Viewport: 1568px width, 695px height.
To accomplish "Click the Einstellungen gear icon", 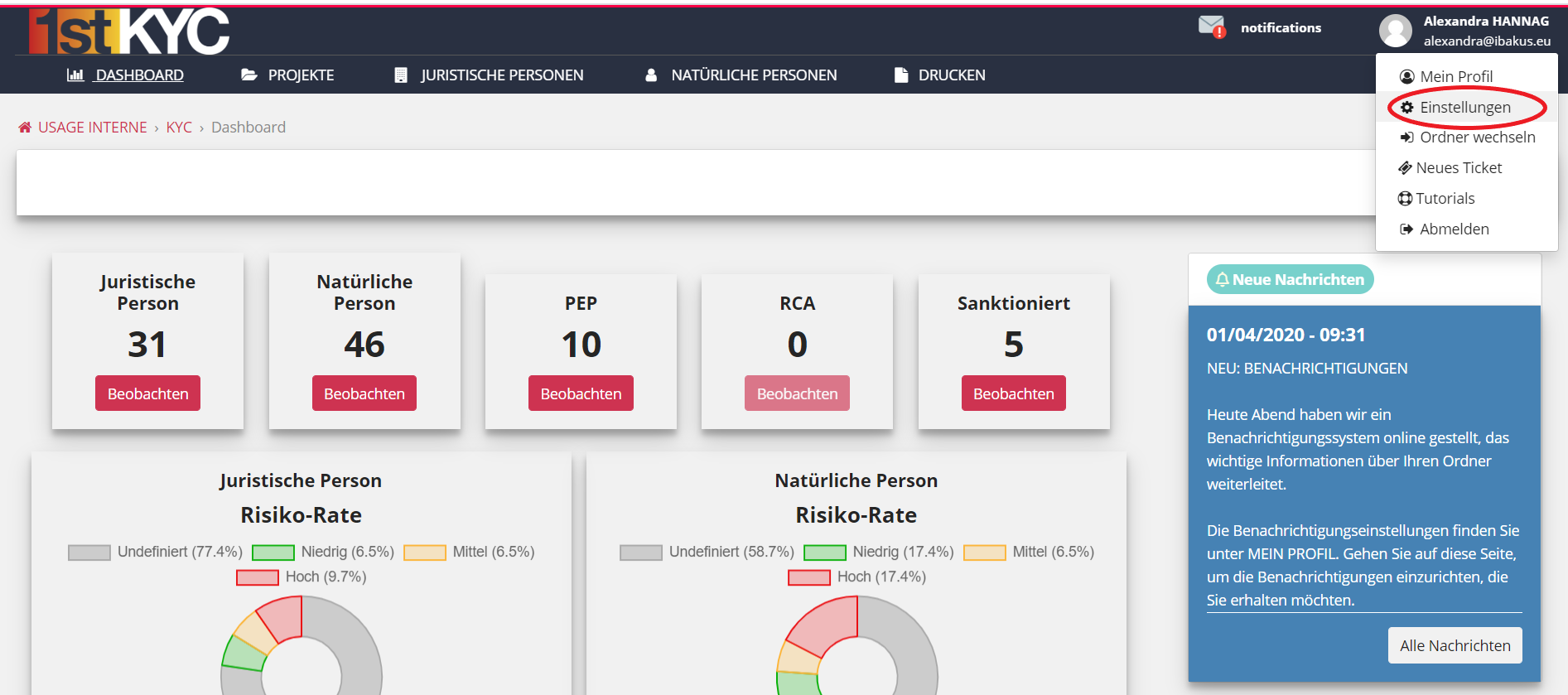I will 1406,107.
